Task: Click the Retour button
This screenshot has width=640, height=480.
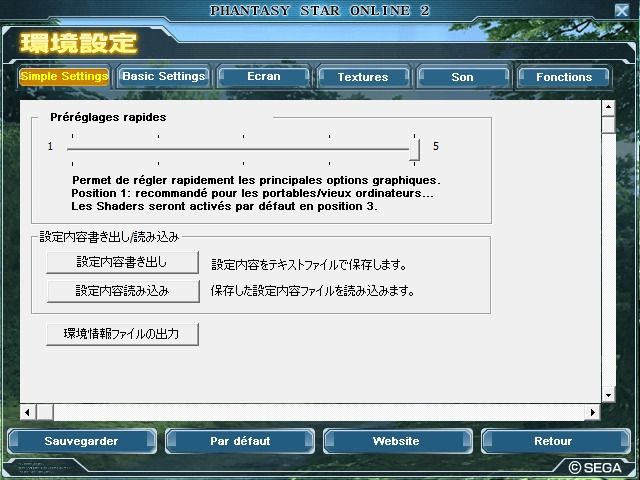Action: click(x=556, y=441)
